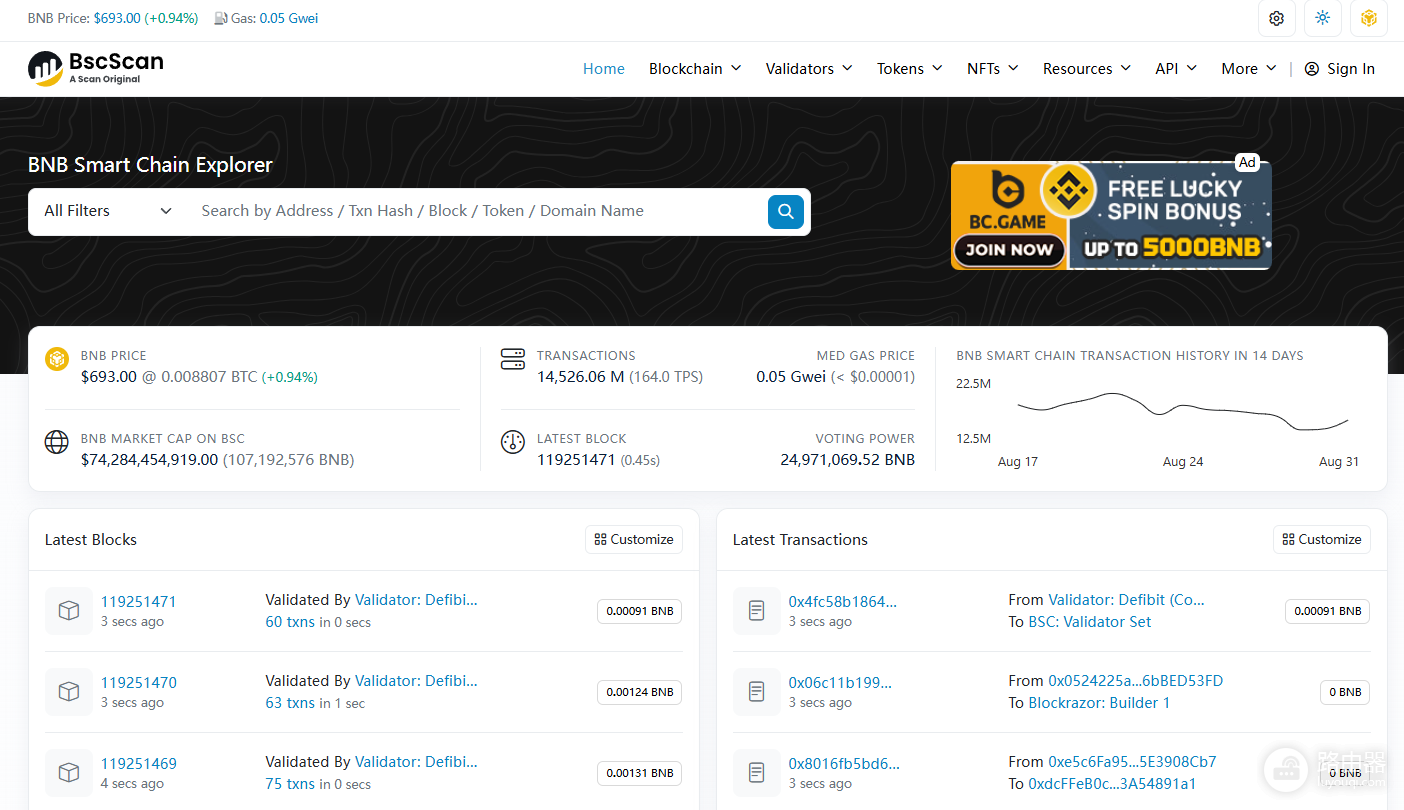
Task: Go to the Home tab
Action: [x=604, y=69]
